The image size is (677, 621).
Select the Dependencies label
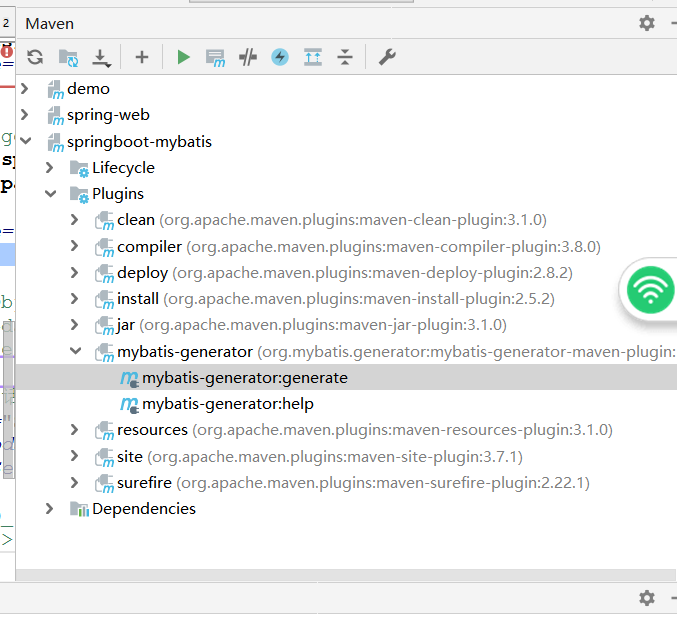(144, 509)
